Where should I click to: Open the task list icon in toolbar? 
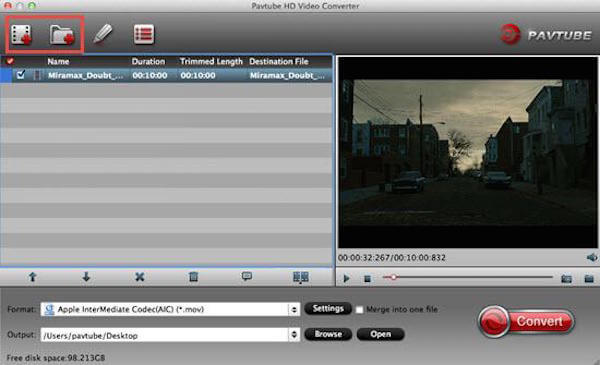pos(144,34)
